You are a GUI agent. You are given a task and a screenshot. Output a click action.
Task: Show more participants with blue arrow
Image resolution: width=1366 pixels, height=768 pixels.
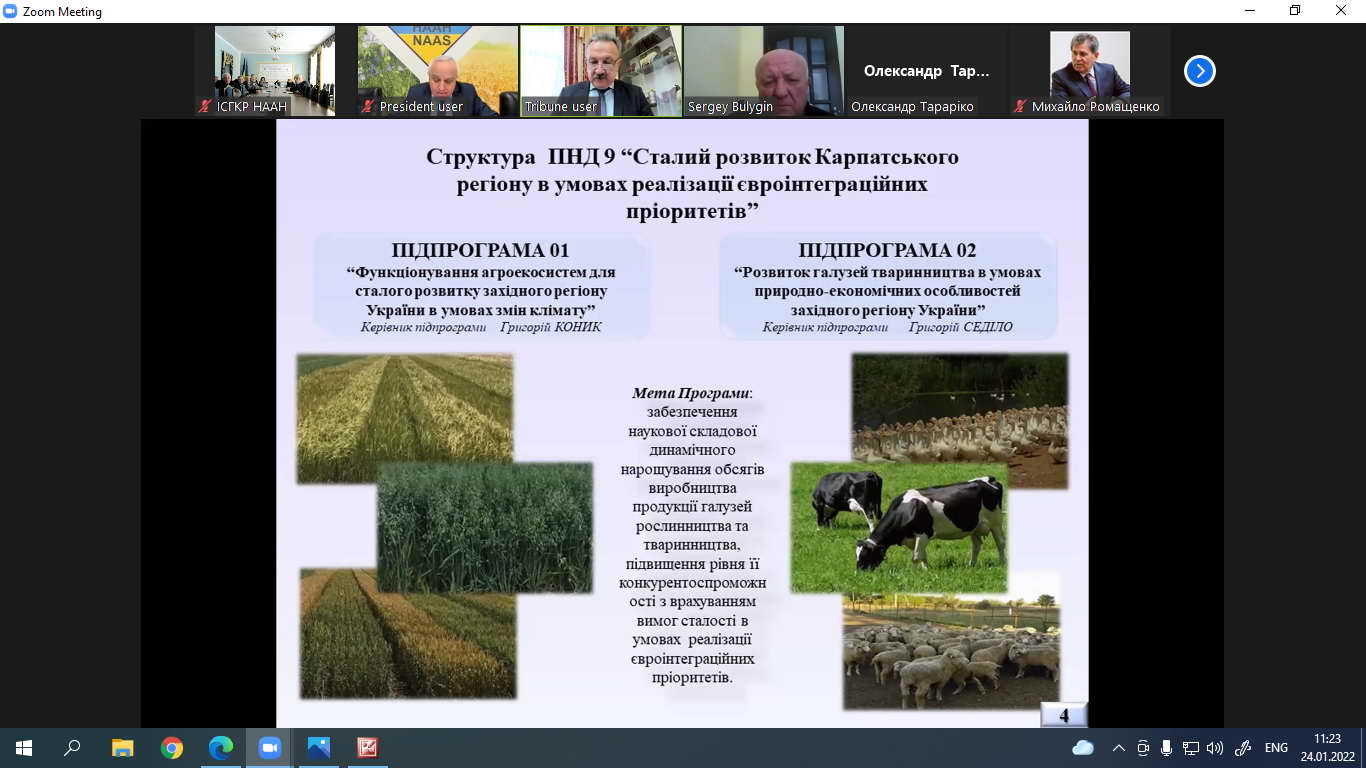pos(1199,71)
